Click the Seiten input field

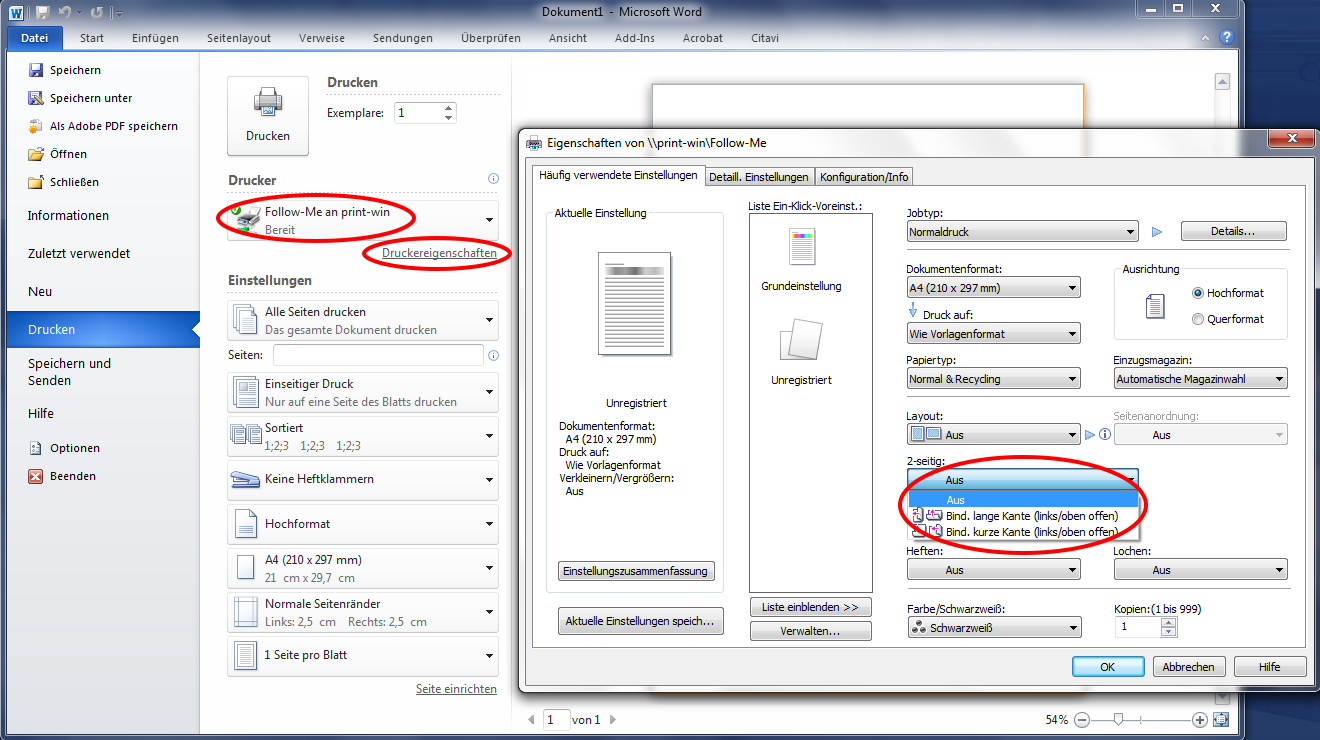378,355
